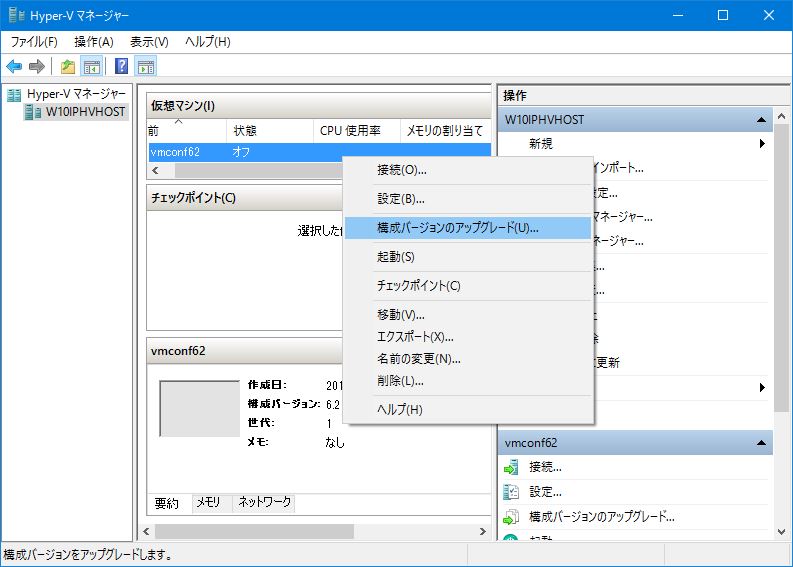
Task: Choose 移動(V)... in context menu
Action: [468, 315]
